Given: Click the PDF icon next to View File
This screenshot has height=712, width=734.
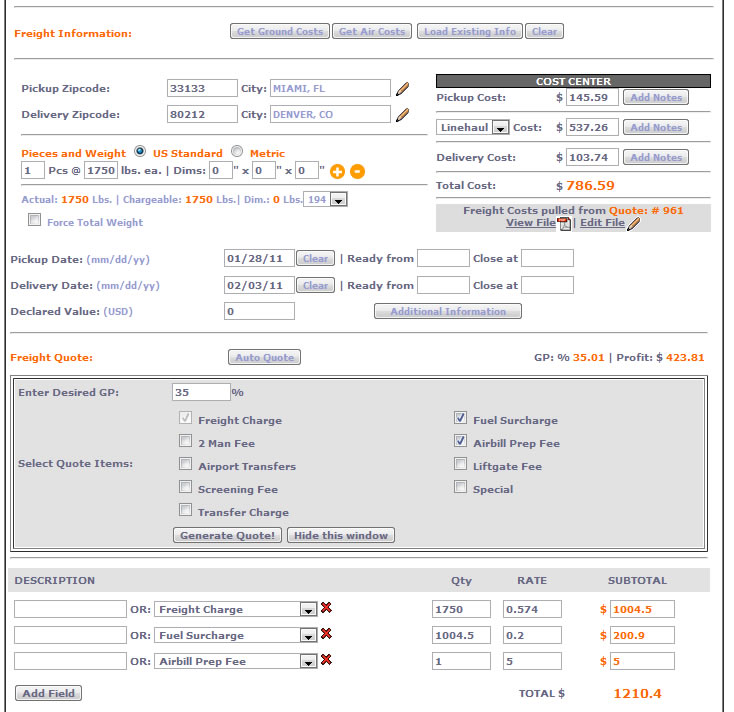Looking at the screenshot, I should pyautogui.click(x=563, y=224).
